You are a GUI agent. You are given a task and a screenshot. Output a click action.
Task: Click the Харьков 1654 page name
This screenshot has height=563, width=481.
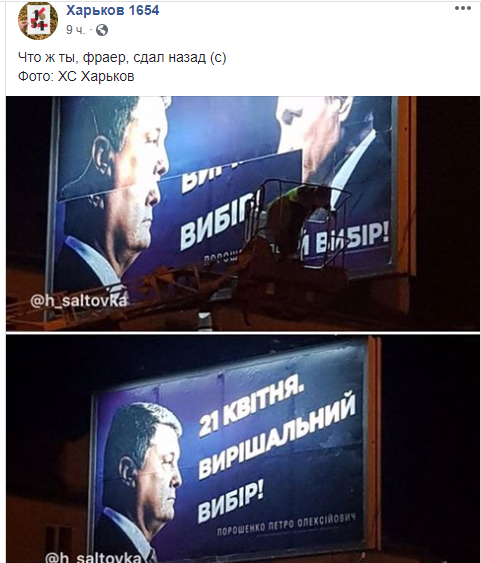(x=112, y=10)
